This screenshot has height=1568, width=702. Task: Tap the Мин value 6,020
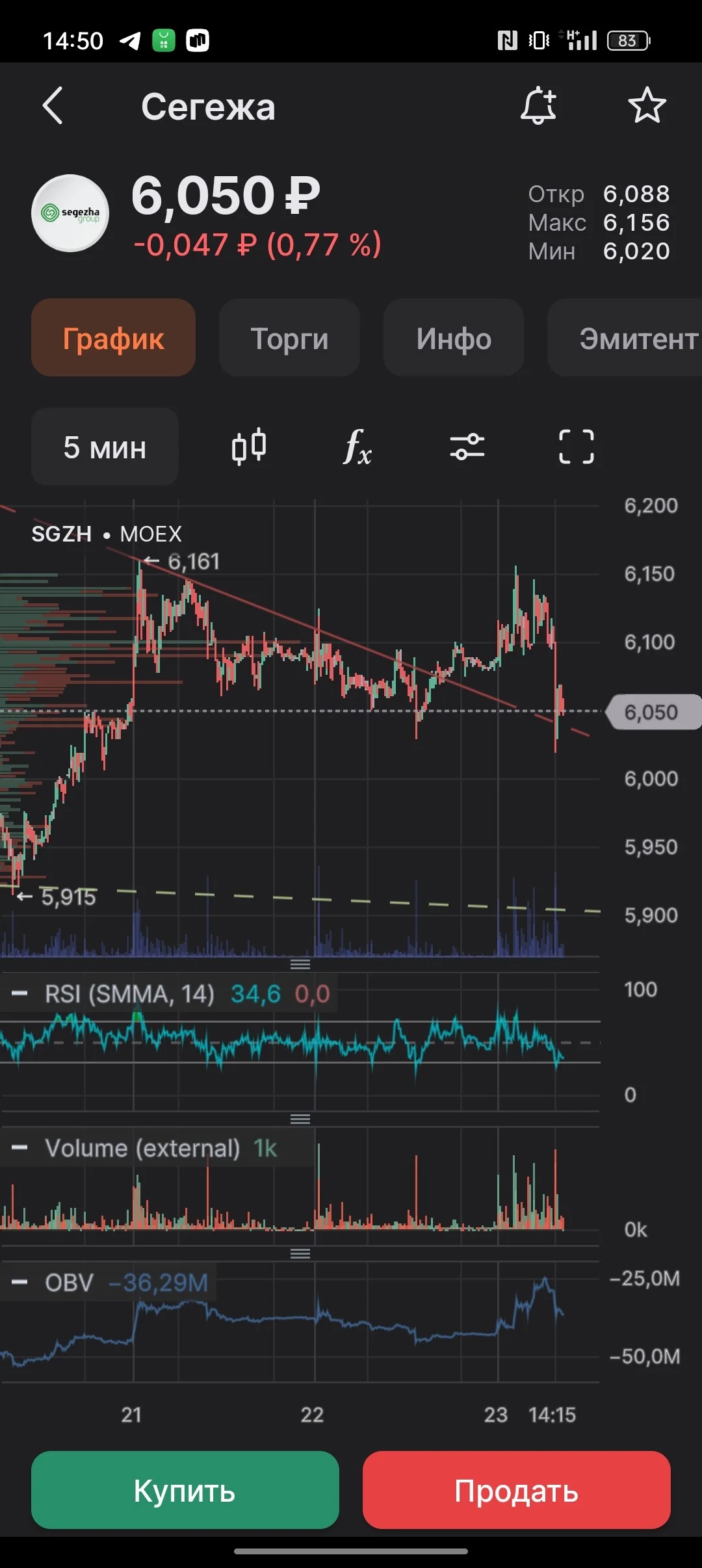[637, 251]
